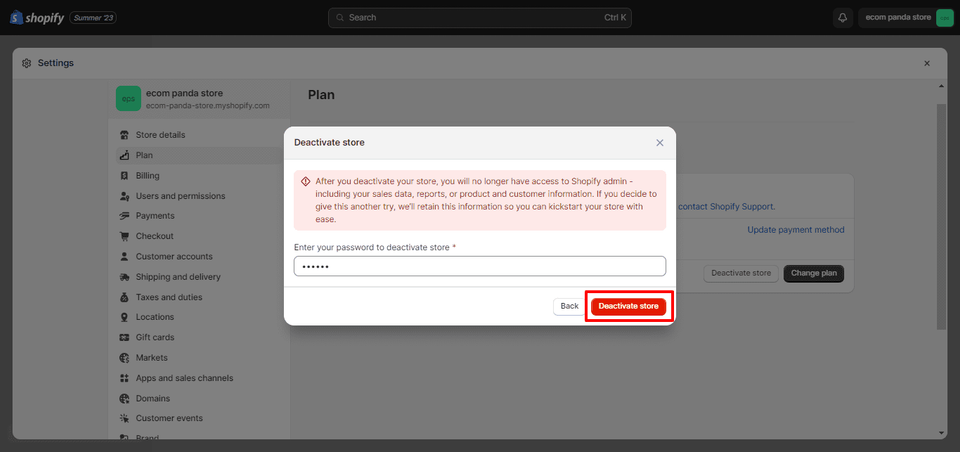Image resolution: width=960 pixels, height=452 pixels.
Task: Click ecom-panda-store.myshopify.com text
Action: [x=208, y=105]
